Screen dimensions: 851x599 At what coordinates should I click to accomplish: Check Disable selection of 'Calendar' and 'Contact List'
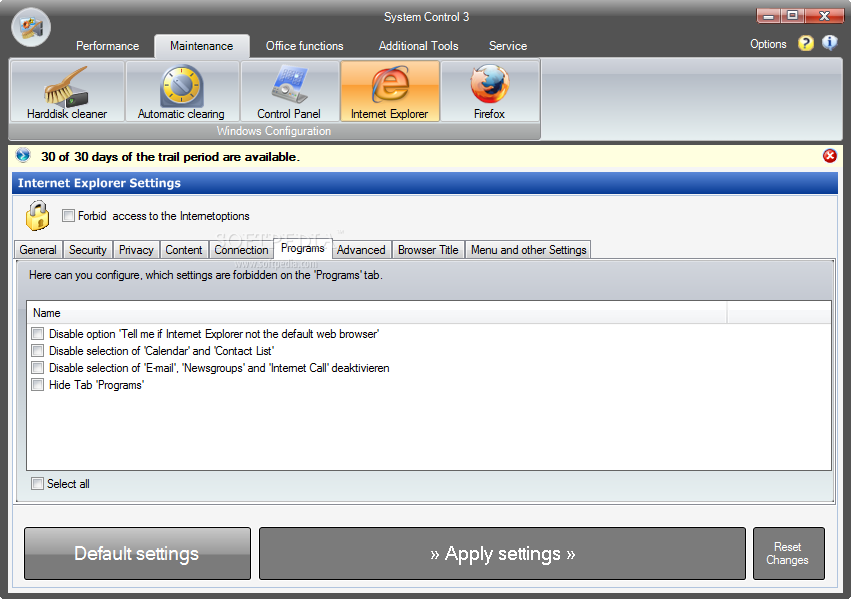point(37,351)
